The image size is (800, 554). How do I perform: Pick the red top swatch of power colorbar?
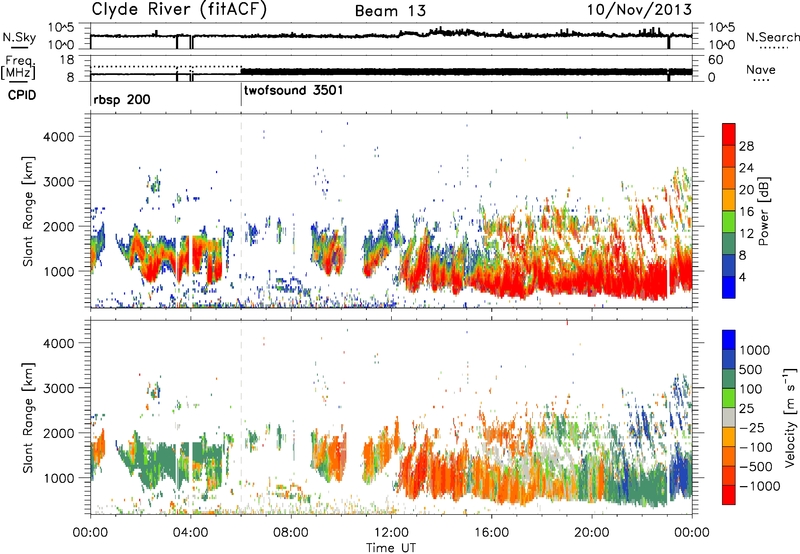(729, 135)
